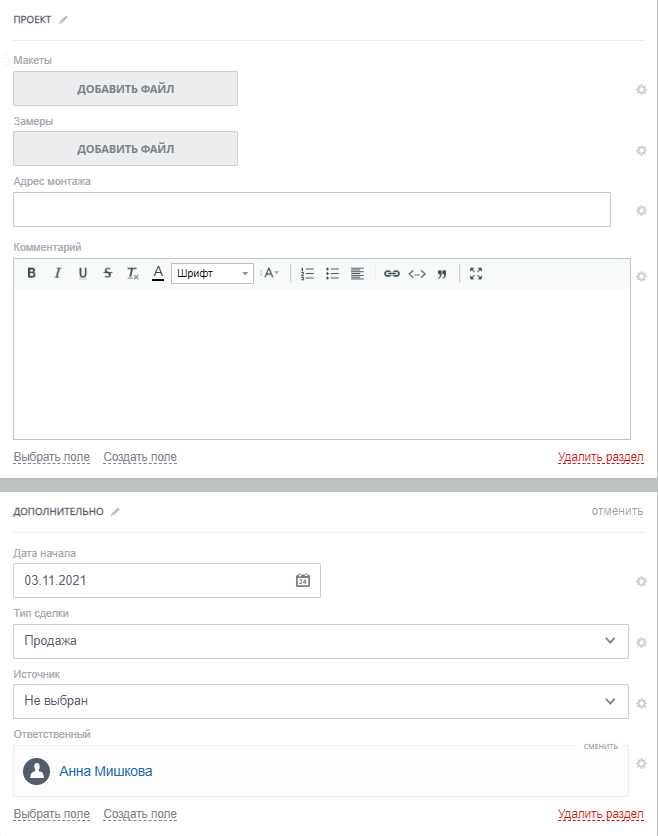Insert a link in the comment
Image resolution: width=658 pixels, height=836 pixels.
391,274
